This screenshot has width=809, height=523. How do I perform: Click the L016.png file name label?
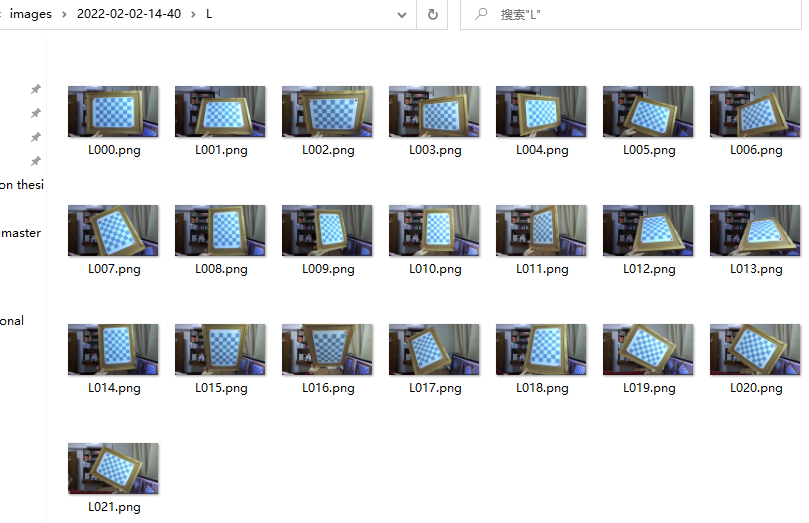[328, 388]
